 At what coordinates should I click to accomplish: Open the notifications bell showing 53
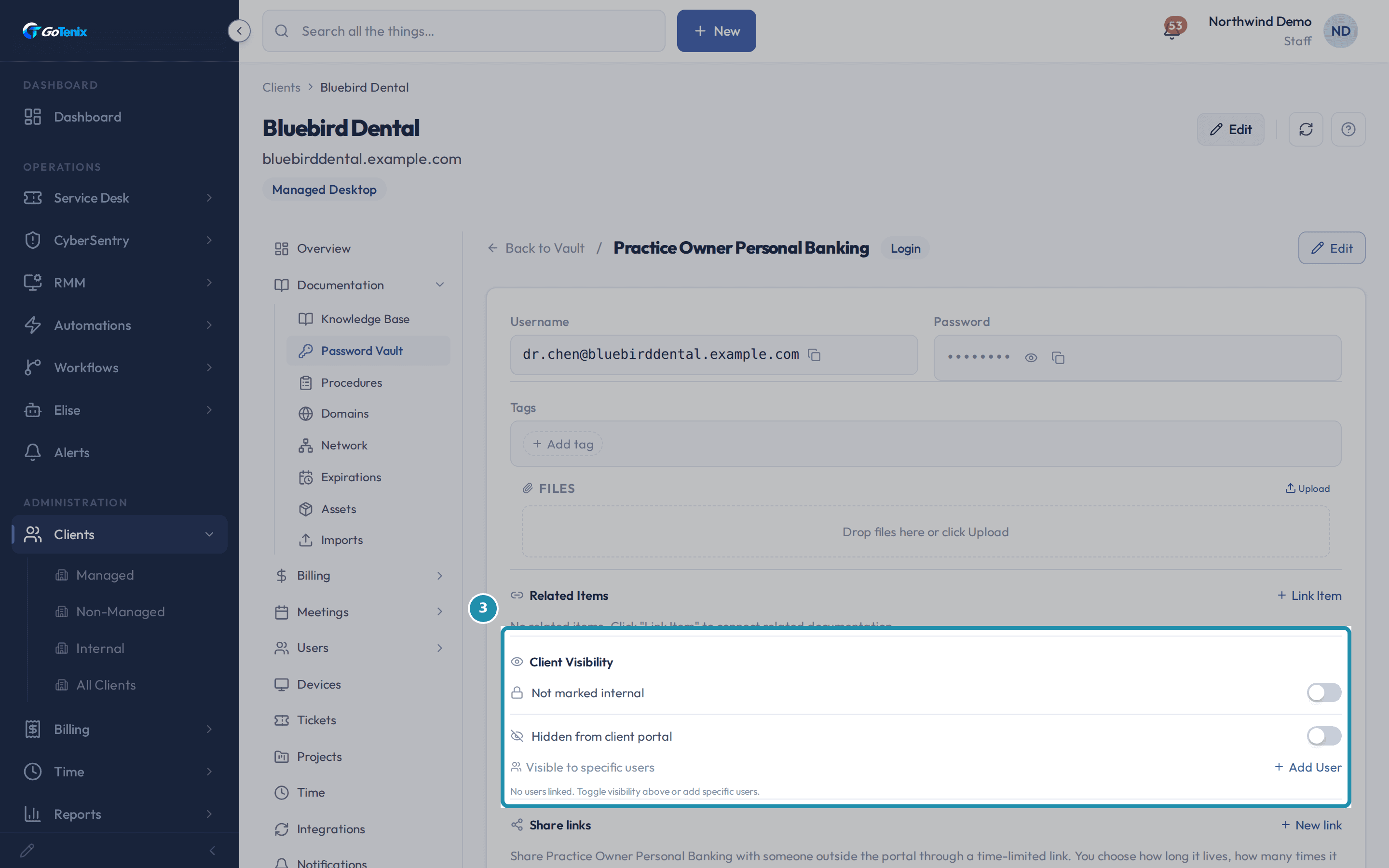click(x=1174, y=29)
